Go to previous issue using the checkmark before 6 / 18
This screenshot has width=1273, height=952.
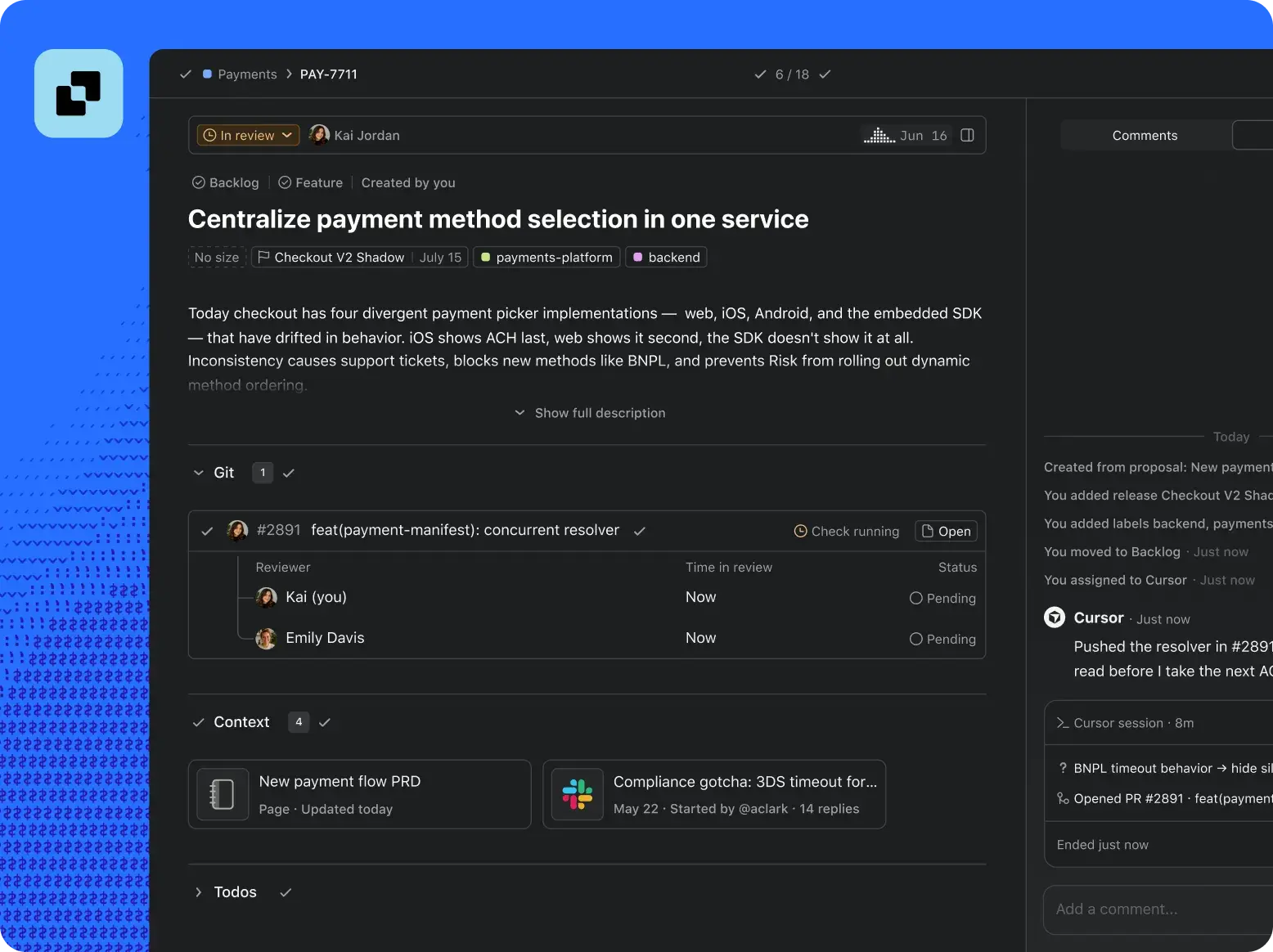pos(761,74)
